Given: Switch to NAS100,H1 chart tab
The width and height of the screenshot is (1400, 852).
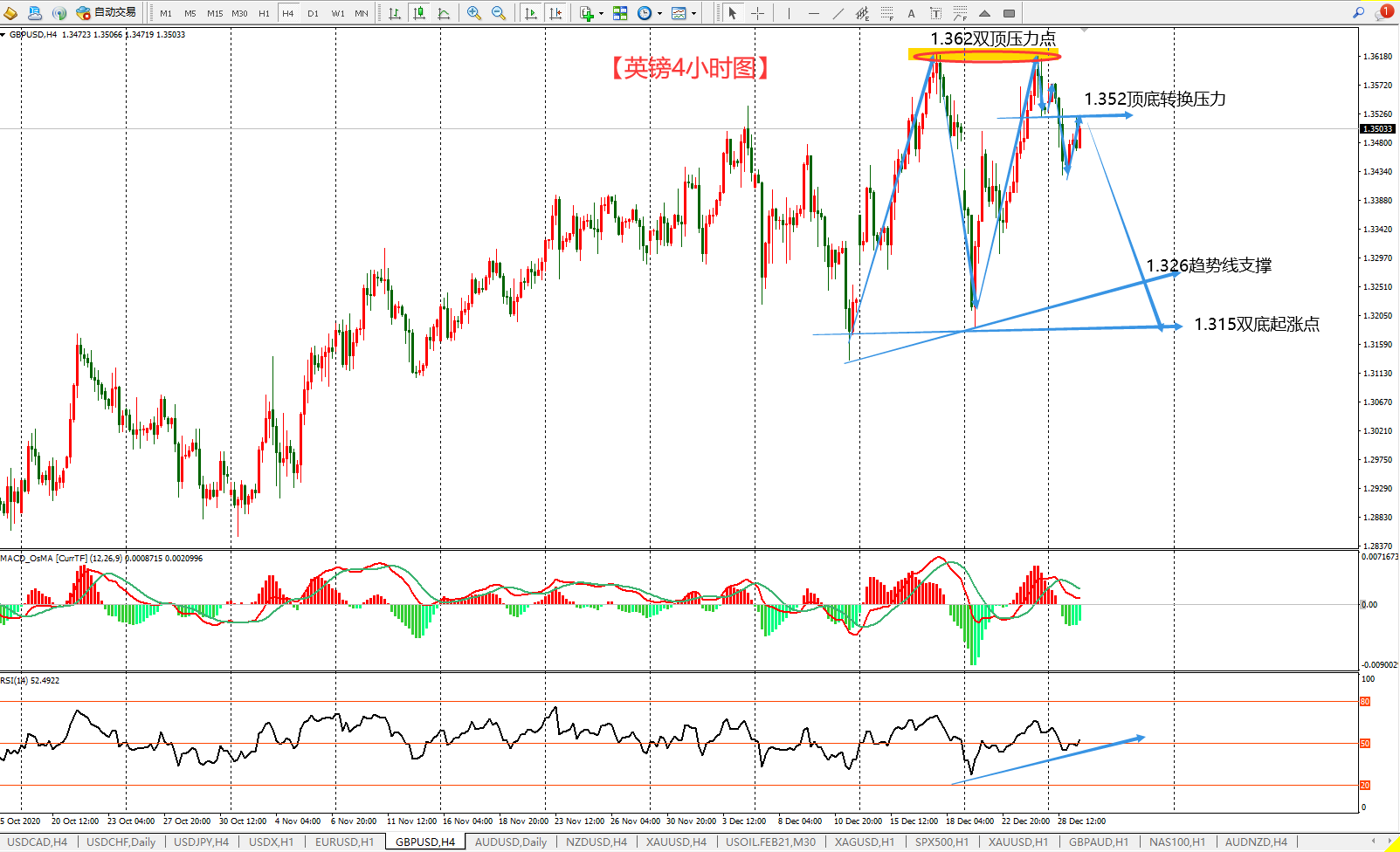Looking at the screenshot, I should click(x=1177, y=842).
